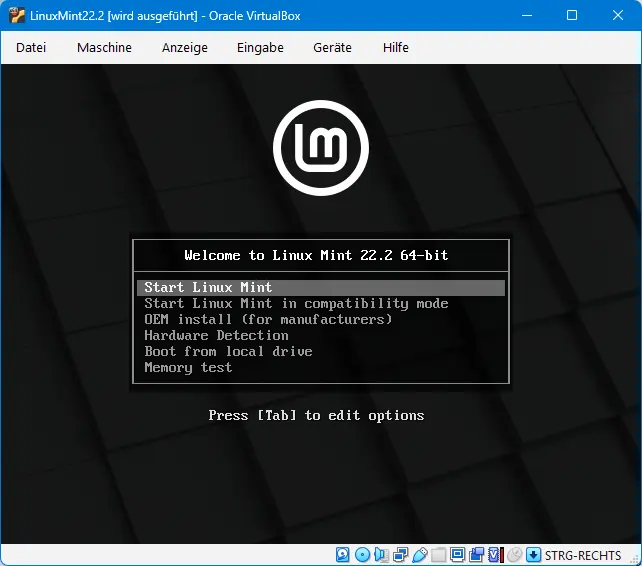Screen dimensions: 642x566
Task: Select Start Linux Mint boot entry
Action: 321,288
